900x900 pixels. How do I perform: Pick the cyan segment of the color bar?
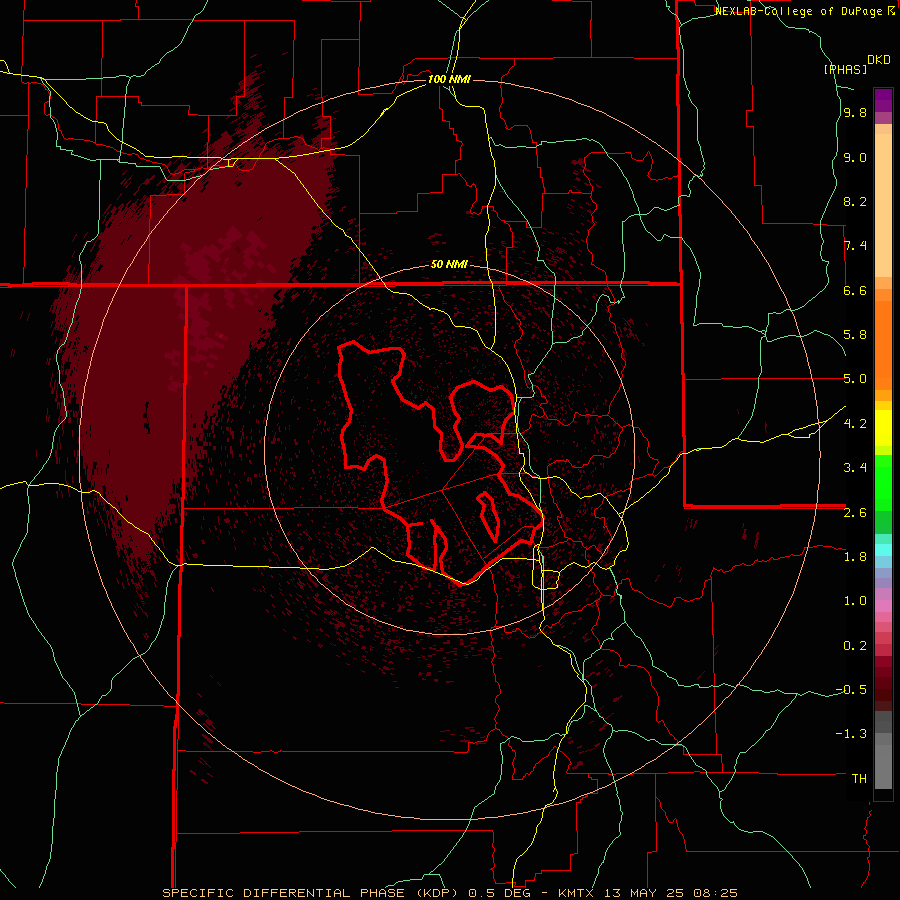[x=883, y=550]
